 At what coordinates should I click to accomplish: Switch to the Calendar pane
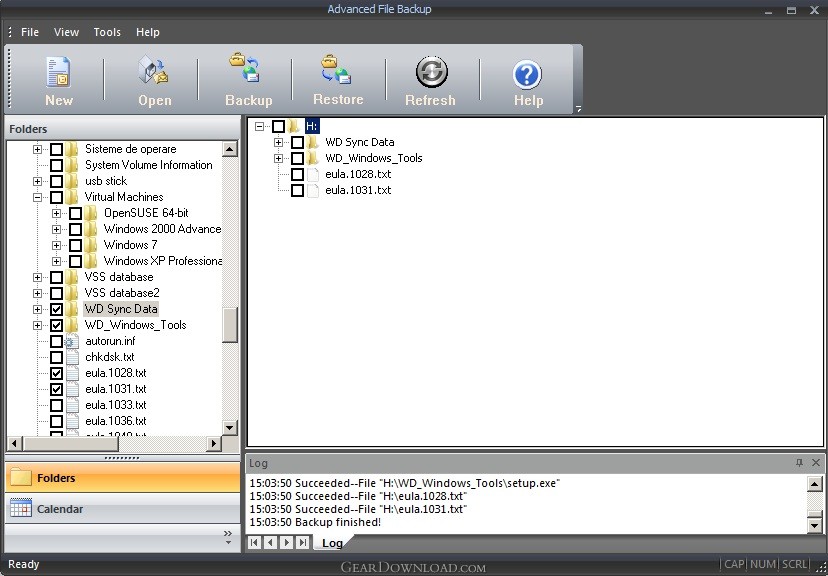tap(123, 508)
